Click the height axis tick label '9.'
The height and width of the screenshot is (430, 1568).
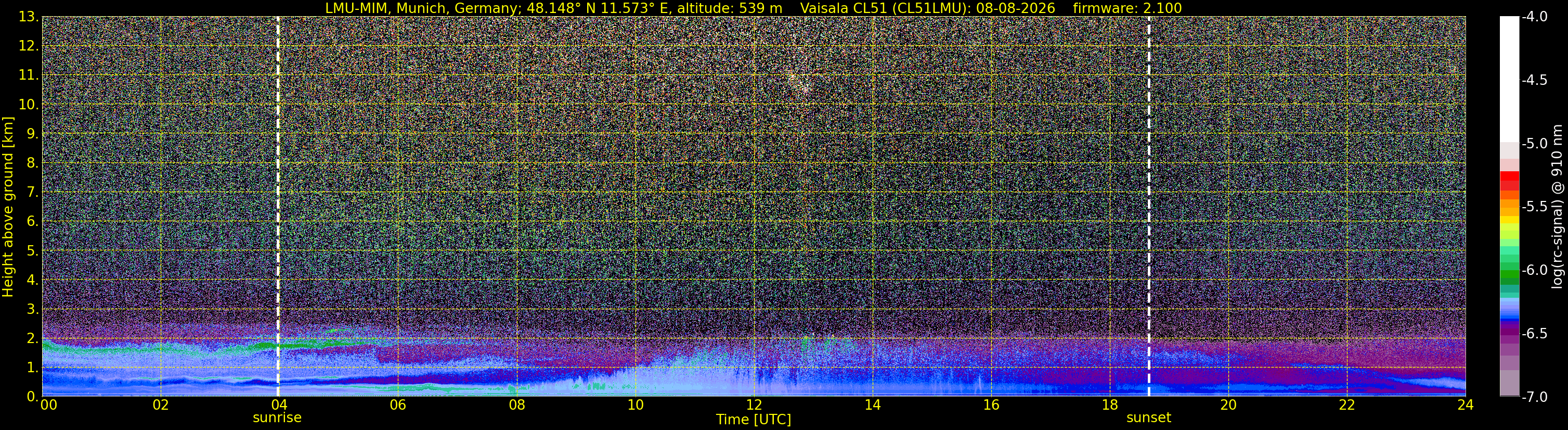33,133
